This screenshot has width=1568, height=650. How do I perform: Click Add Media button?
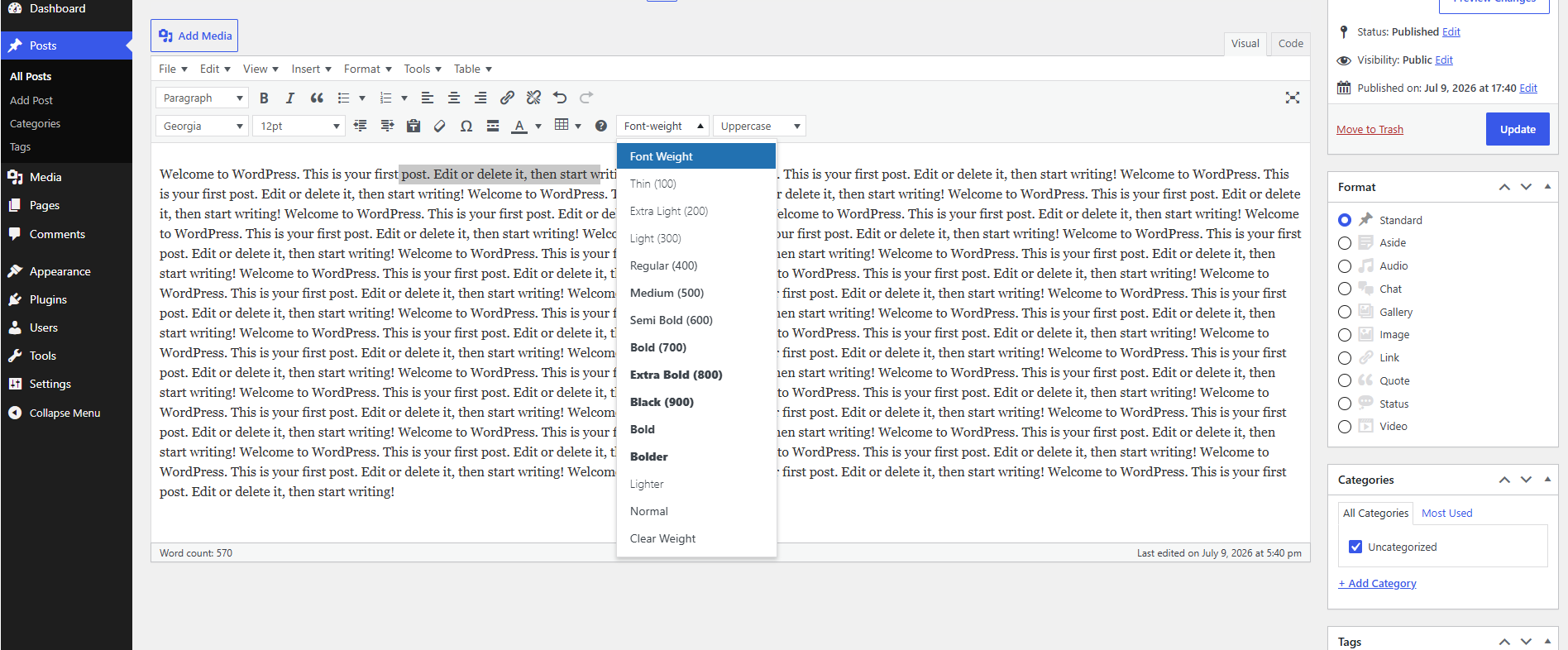194,36
